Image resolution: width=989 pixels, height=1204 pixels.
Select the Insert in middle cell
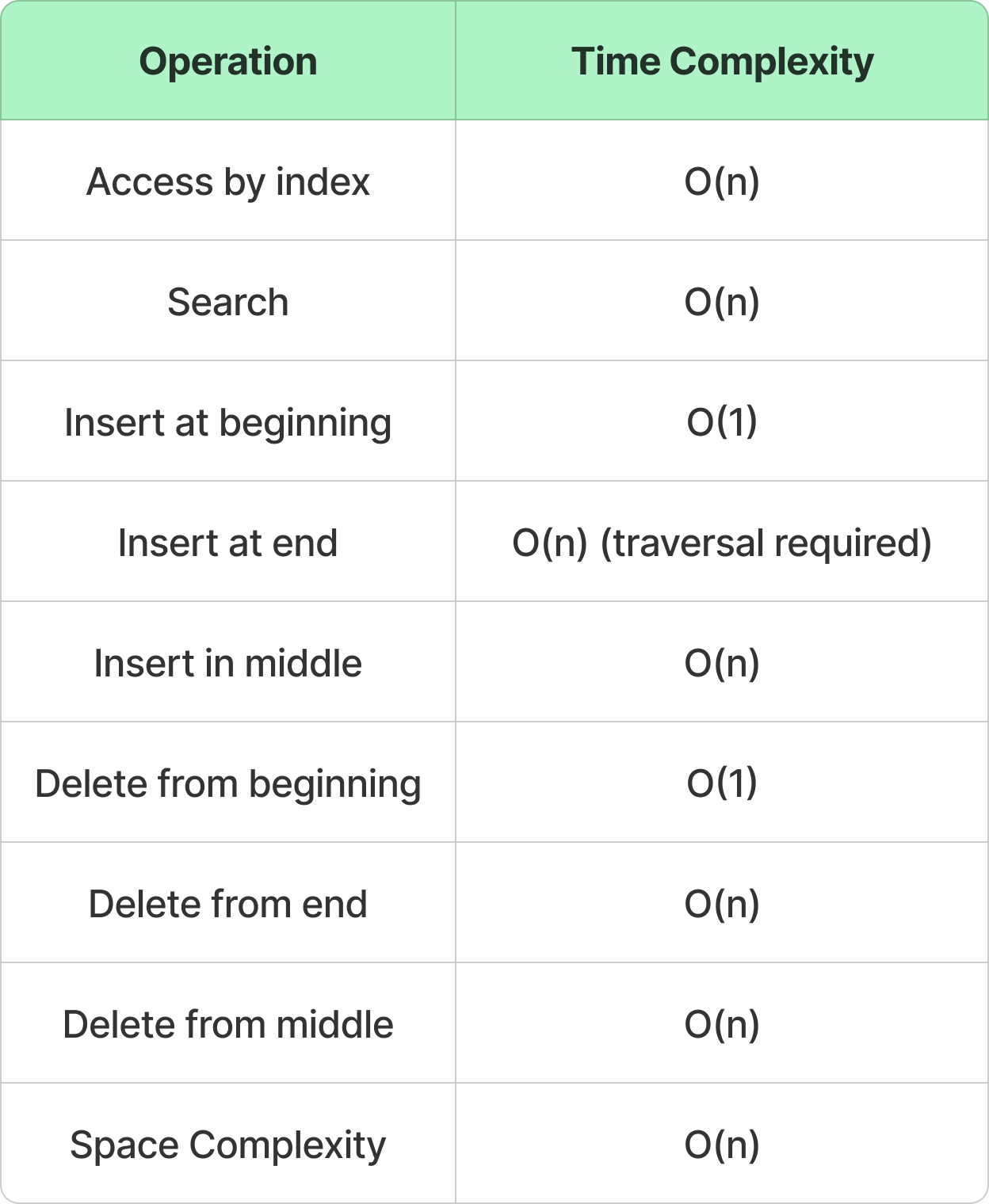228,663
